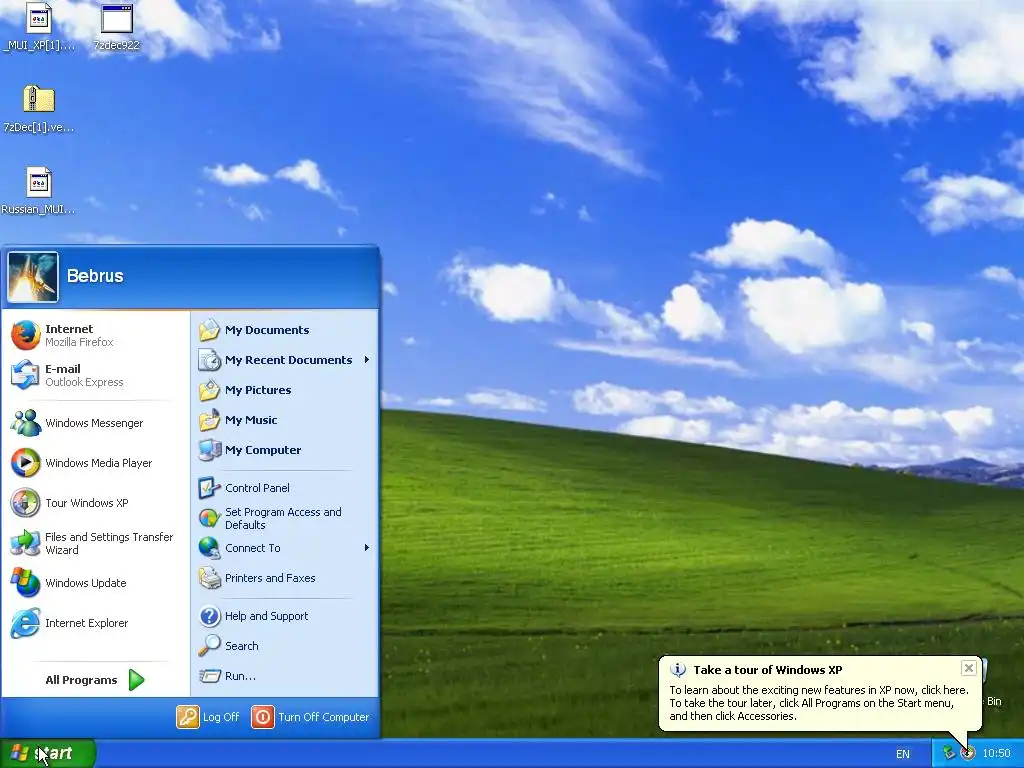1024x768 pixels.
Task: Click the Start button
Action: (48, 753)
